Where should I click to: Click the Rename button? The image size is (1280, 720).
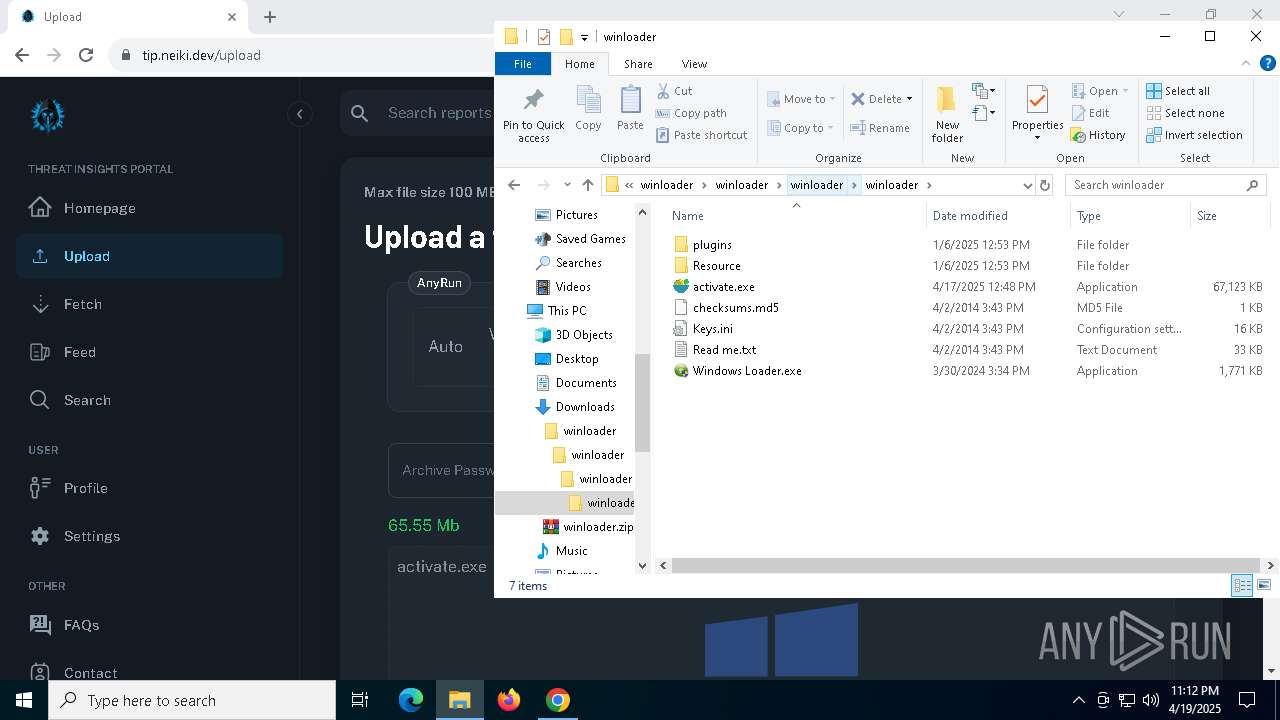(880, 128)
